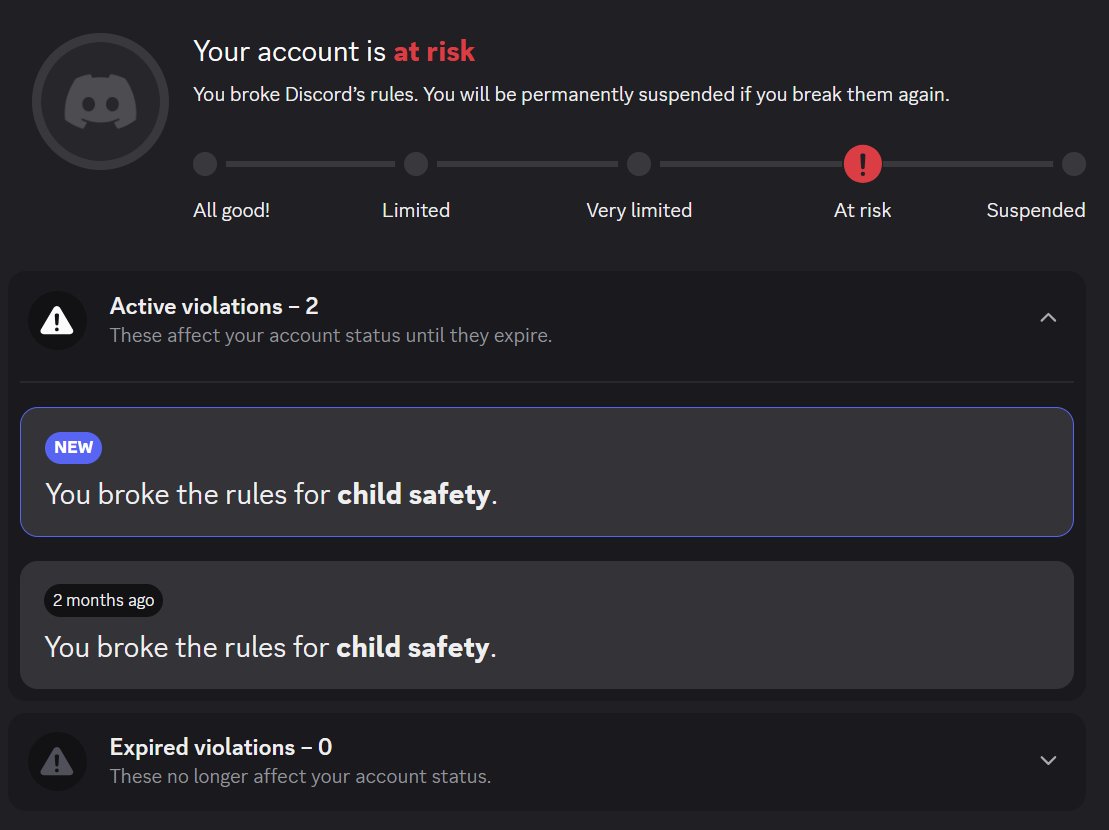1109x830 pixels.
Task: Collapse the Active violations section chevron
Action: (1048, 318)
